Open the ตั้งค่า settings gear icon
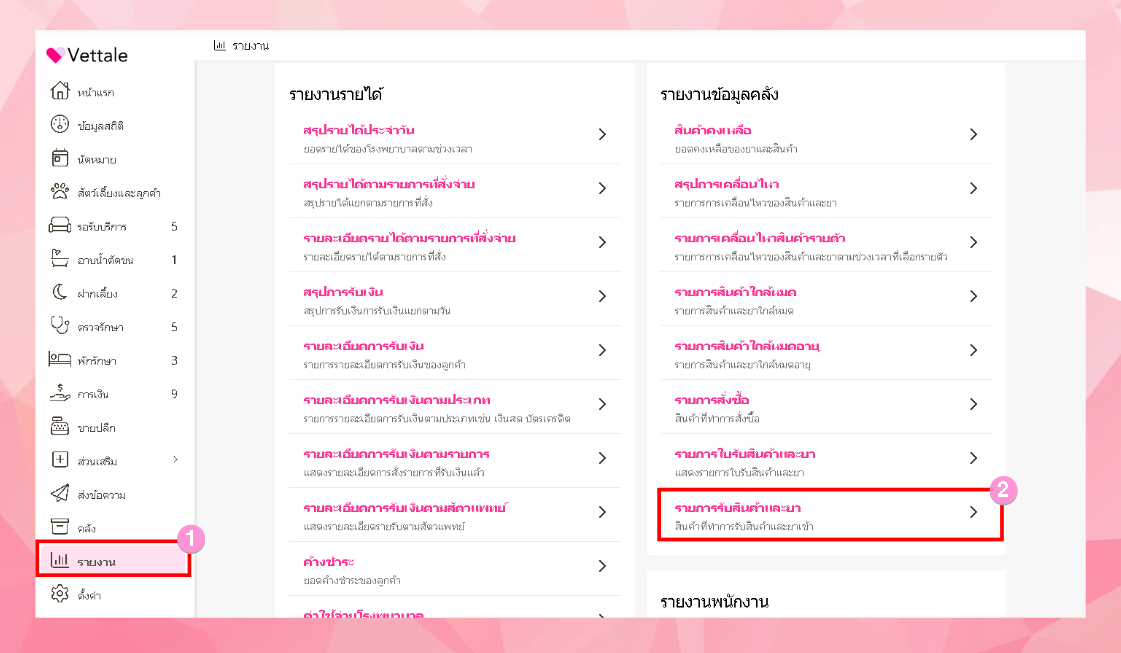This screenshot has height=653, width=1121. tap(59, 595)
